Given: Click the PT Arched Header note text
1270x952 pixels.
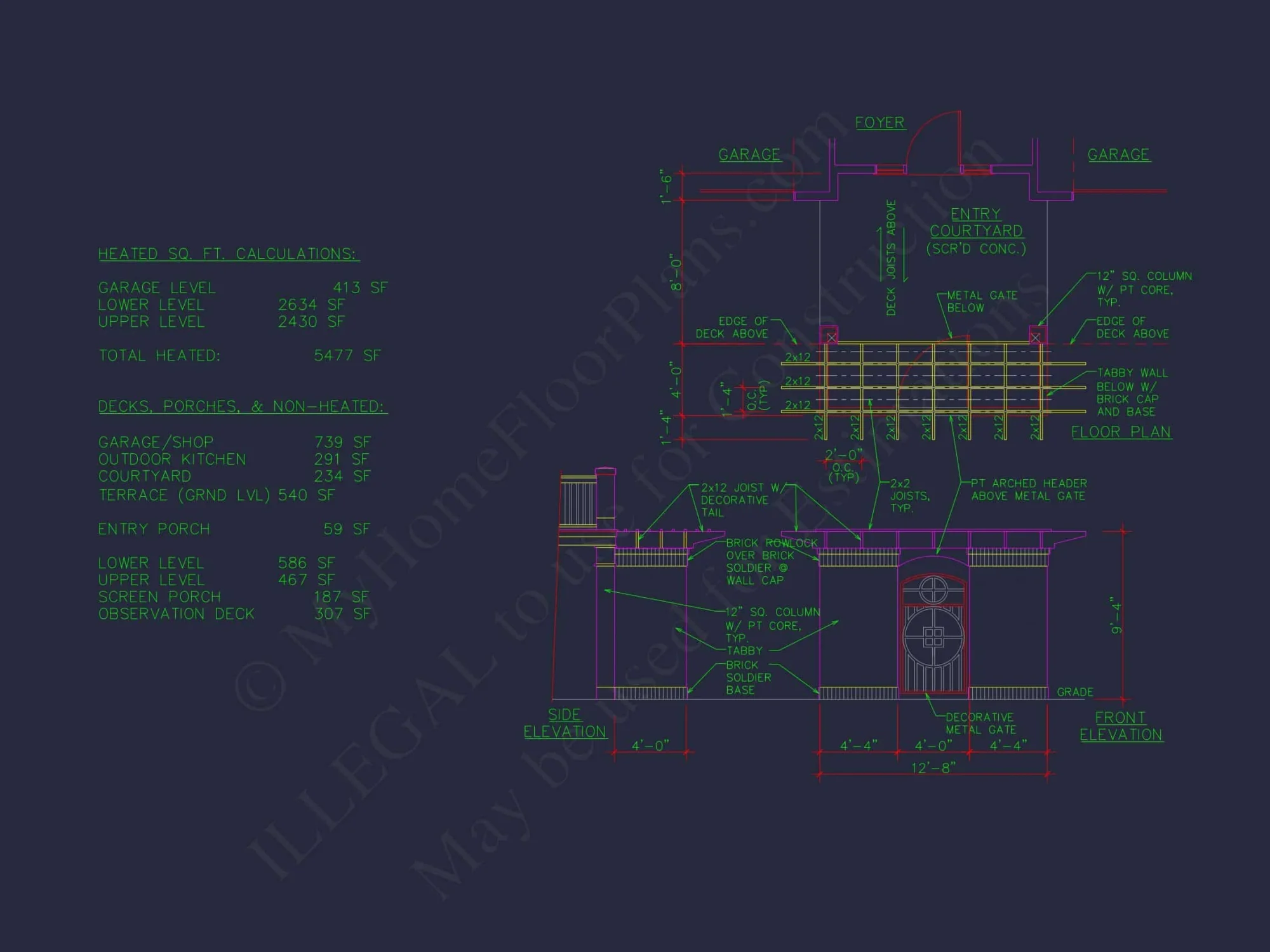Looking at the screenshot, I should [1028, 489].
